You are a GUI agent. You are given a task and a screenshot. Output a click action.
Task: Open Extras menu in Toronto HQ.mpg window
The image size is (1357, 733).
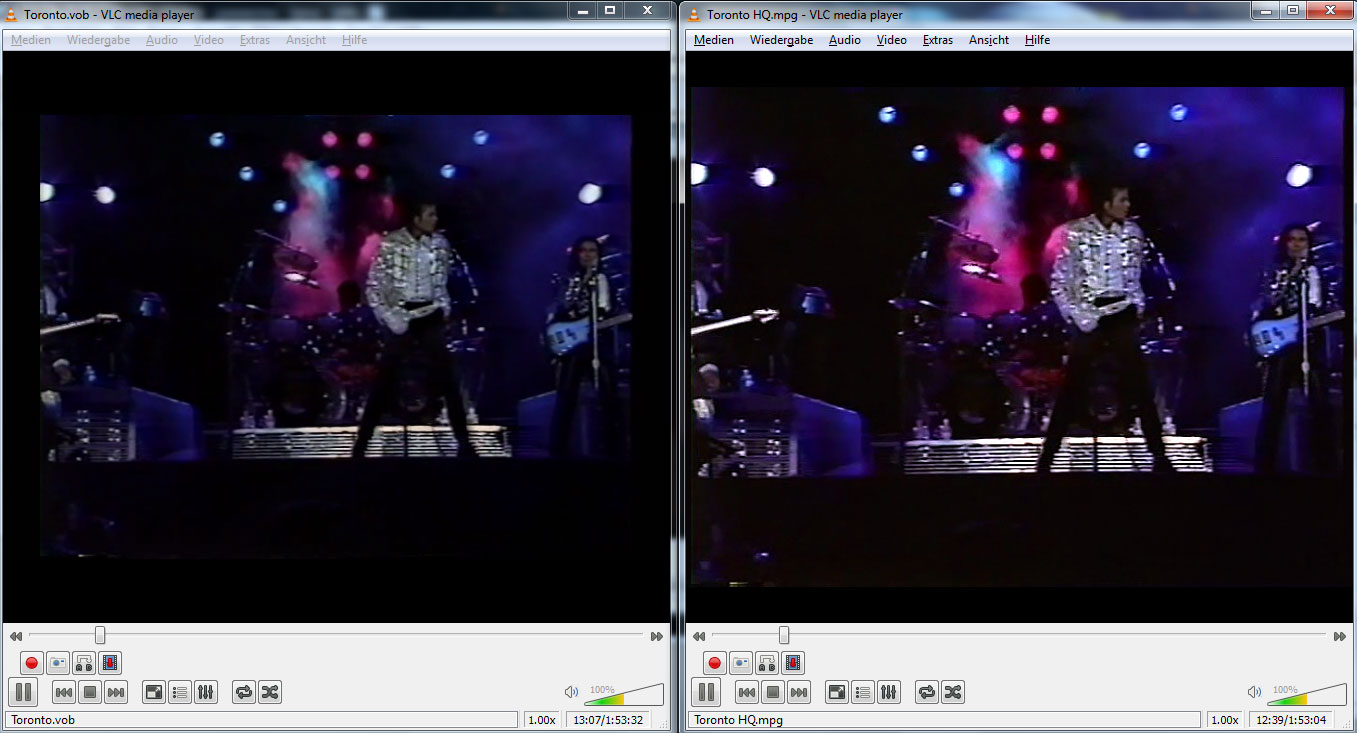pos(937,40)
